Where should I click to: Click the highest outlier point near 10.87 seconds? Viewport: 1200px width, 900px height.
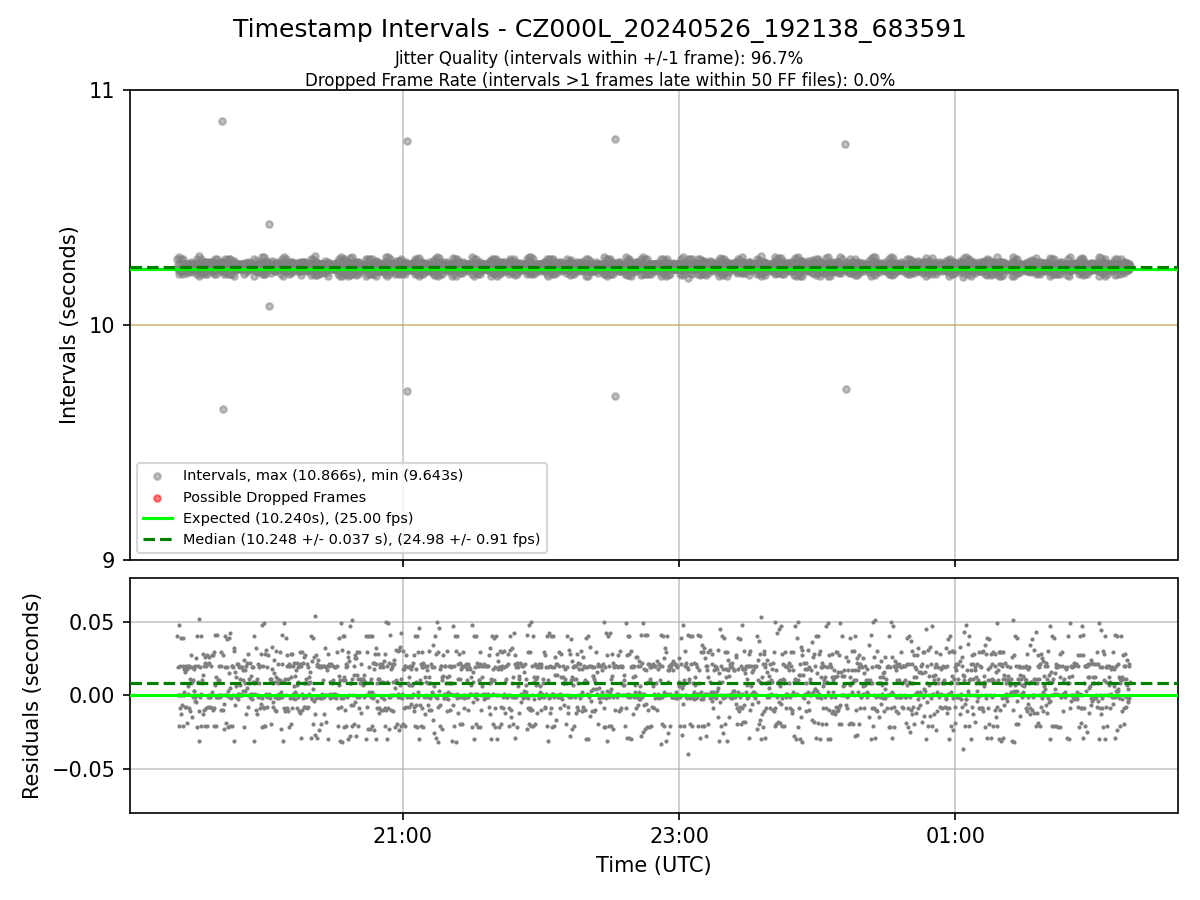pos(222,121)
